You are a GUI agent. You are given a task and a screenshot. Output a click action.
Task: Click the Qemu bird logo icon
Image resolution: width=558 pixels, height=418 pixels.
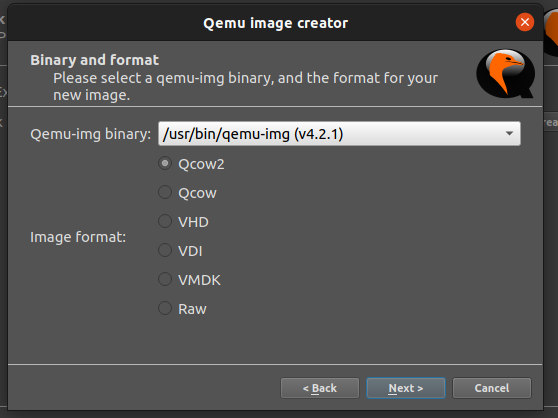pyautogui.click(x=505, y=74)
